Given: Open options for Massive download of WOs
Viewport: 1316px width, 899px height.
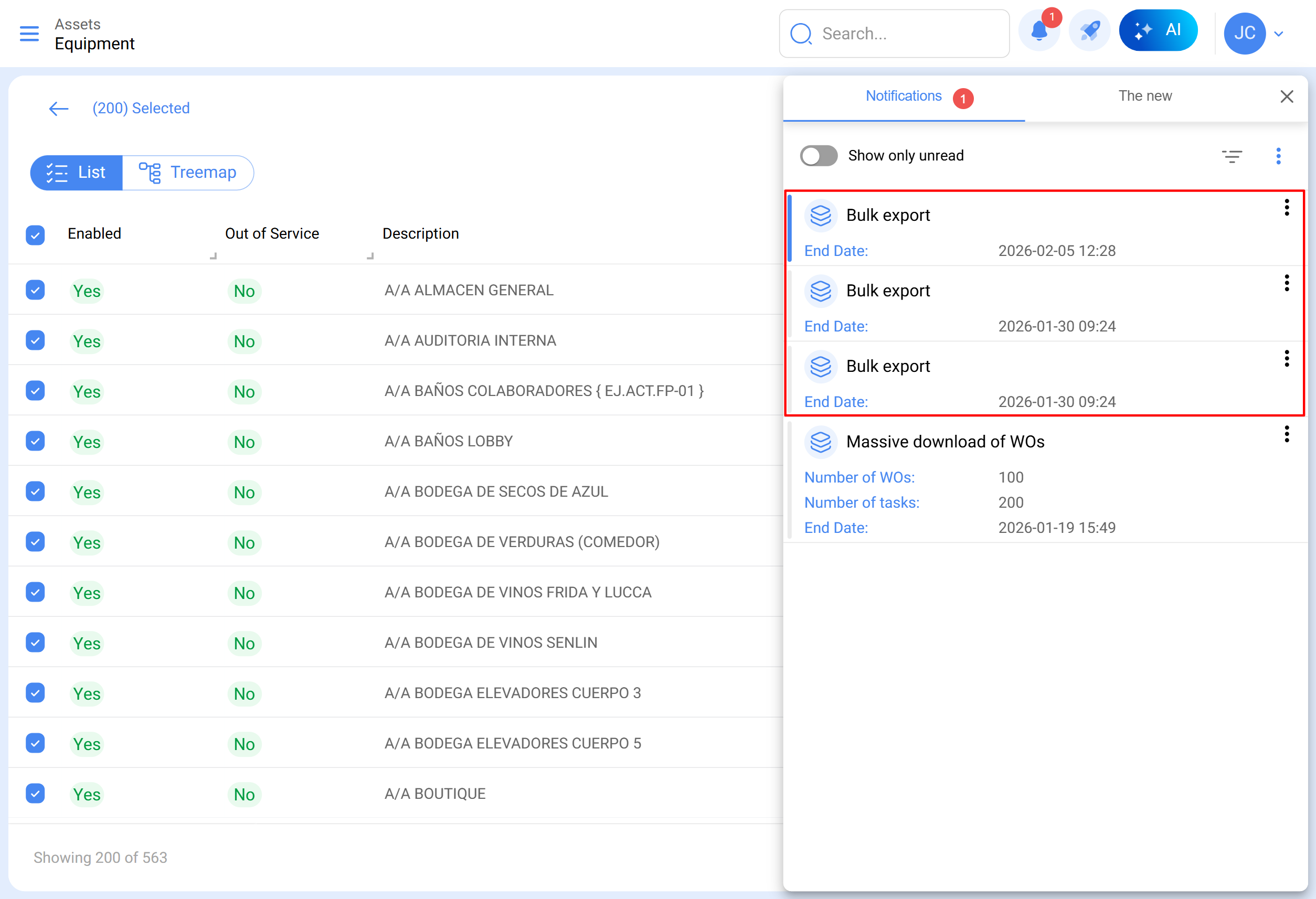Looking at the screenshot, I should (x=1287, y=434).
